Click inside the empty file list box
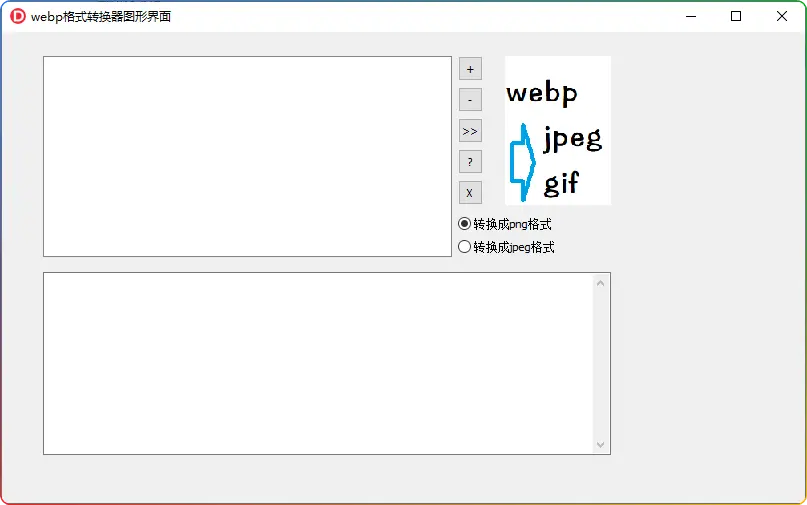807x505 pixels. (247, 156)
